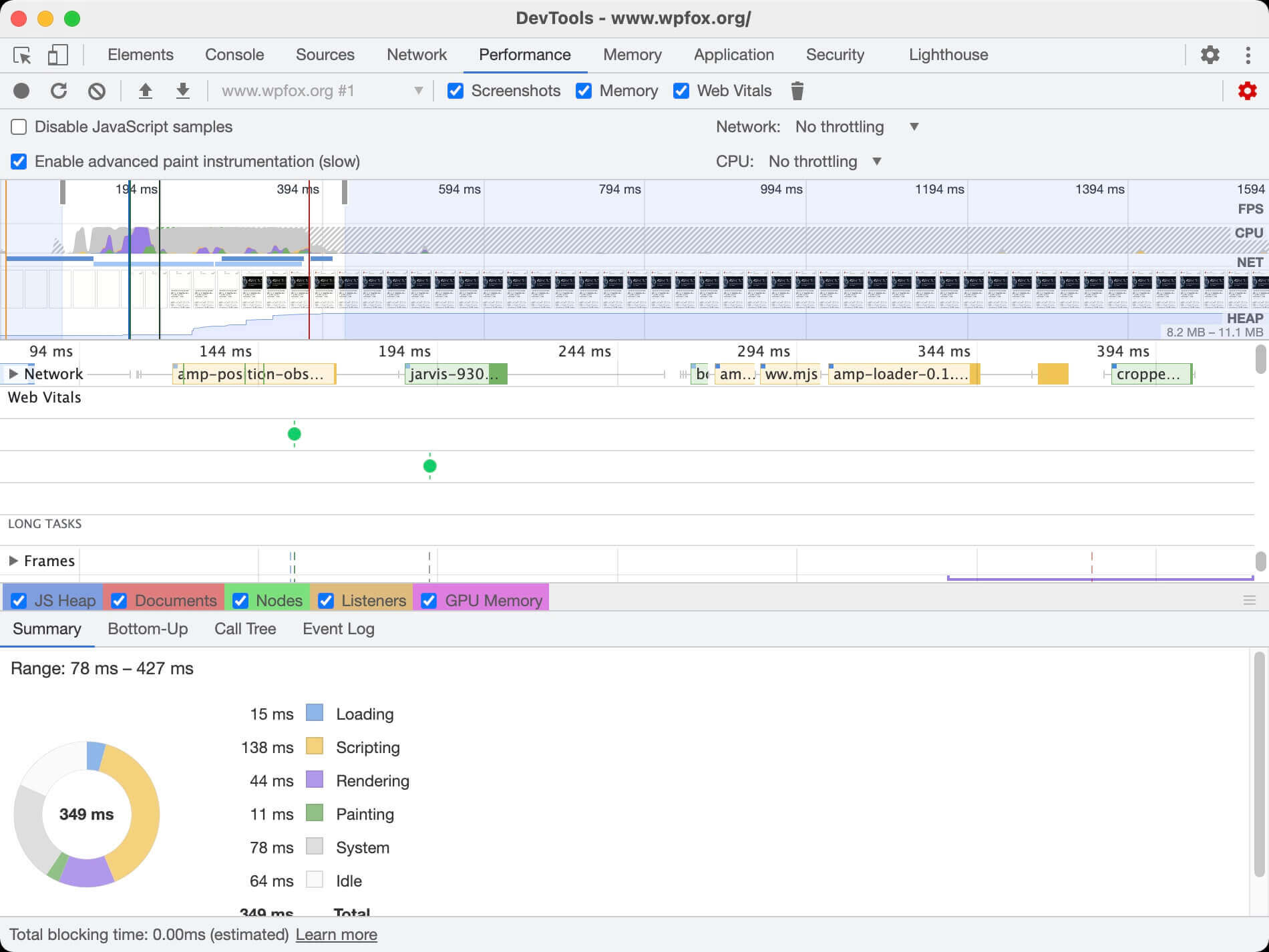Click the 349 ms donut chart center
Viewport: 1269px width, 952px height.
(x=86, y=814)
